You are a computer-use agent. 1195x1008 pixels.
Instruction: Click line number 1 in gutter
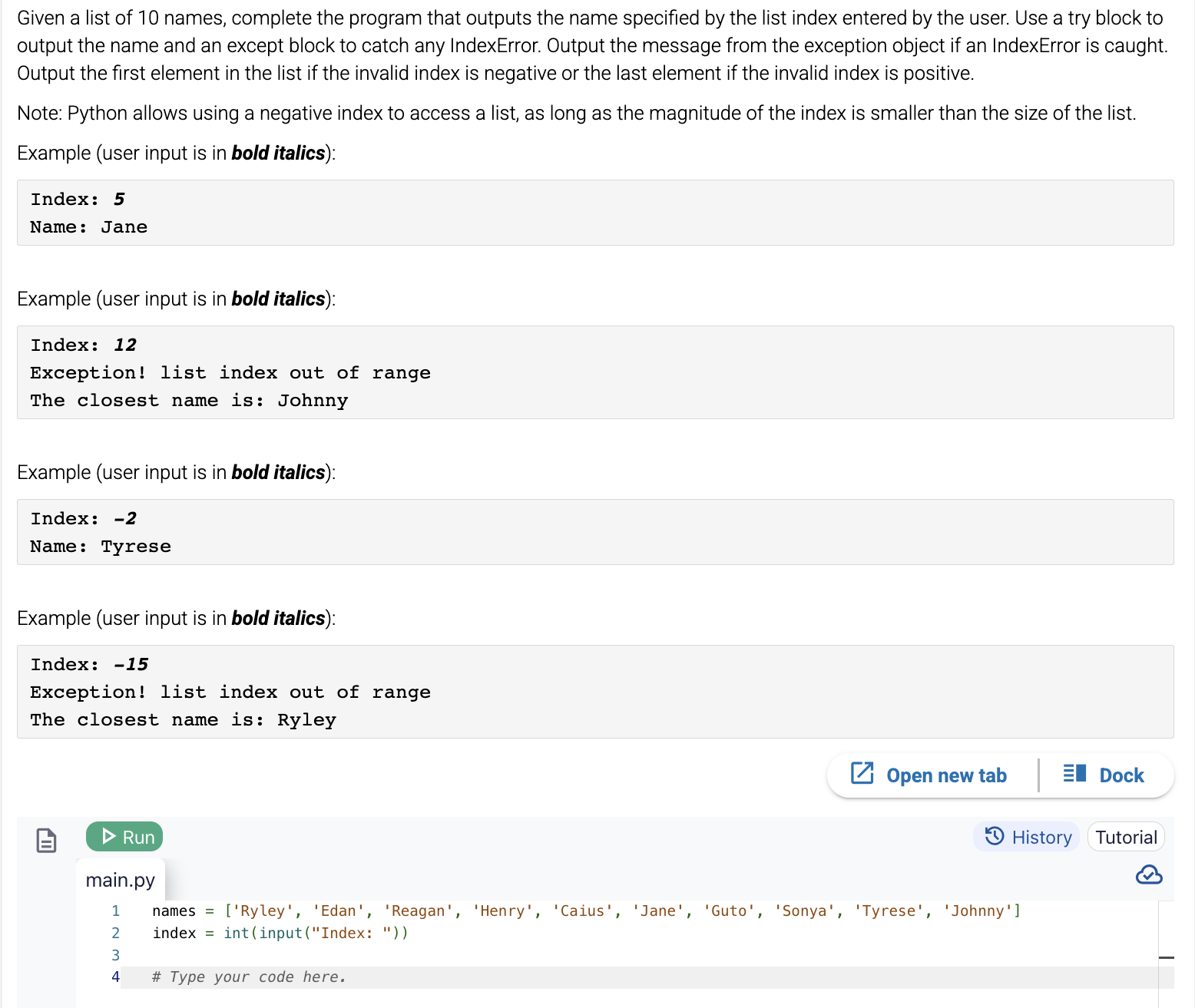pos(116,911)
